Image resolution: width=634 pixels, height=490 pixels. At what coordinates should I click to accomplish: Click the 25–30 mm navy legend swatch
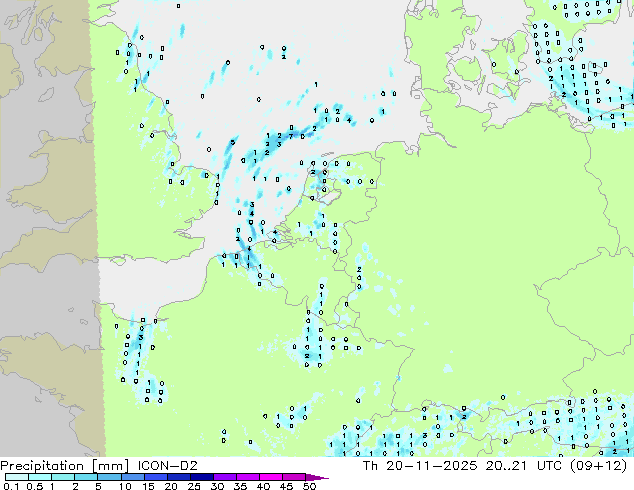pyautogui.click(x=201, y=477)
